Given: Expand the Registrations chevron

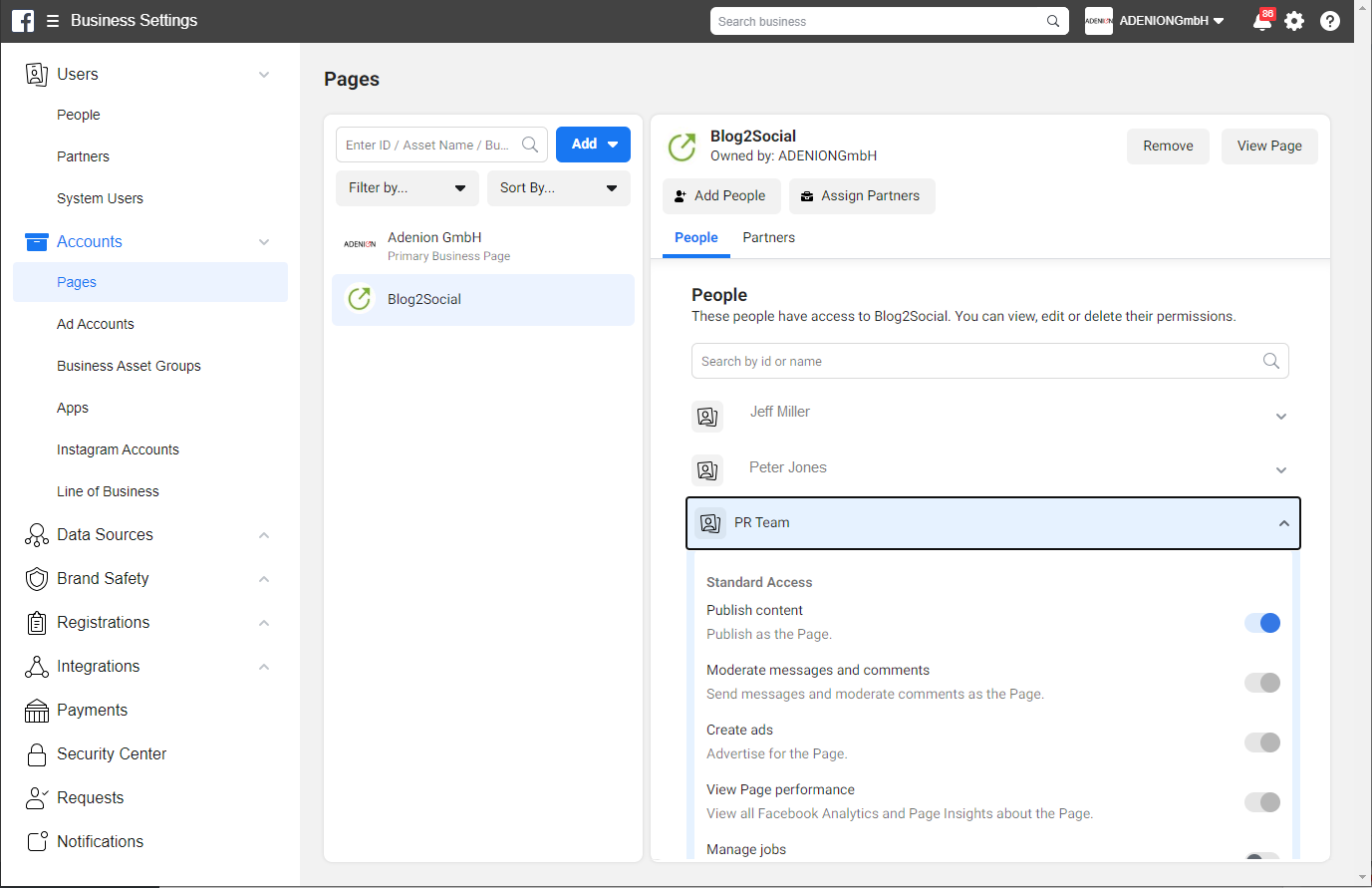Looking at the screenshot, I should tap(264, 623).
